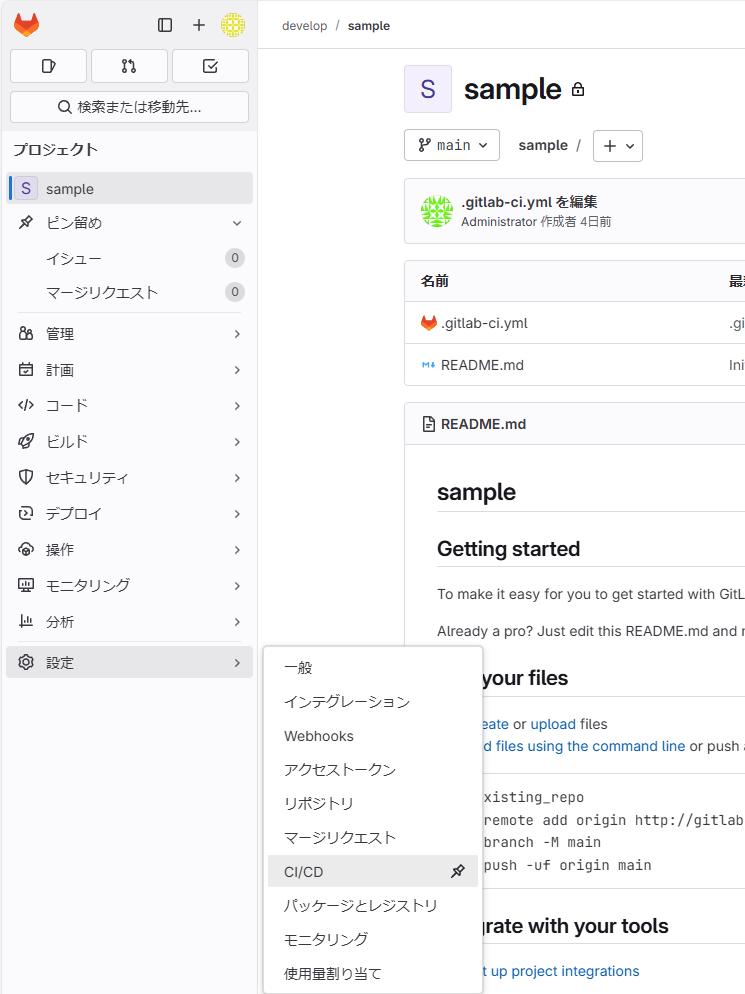Click the private project lock icon

click(578, 89)
